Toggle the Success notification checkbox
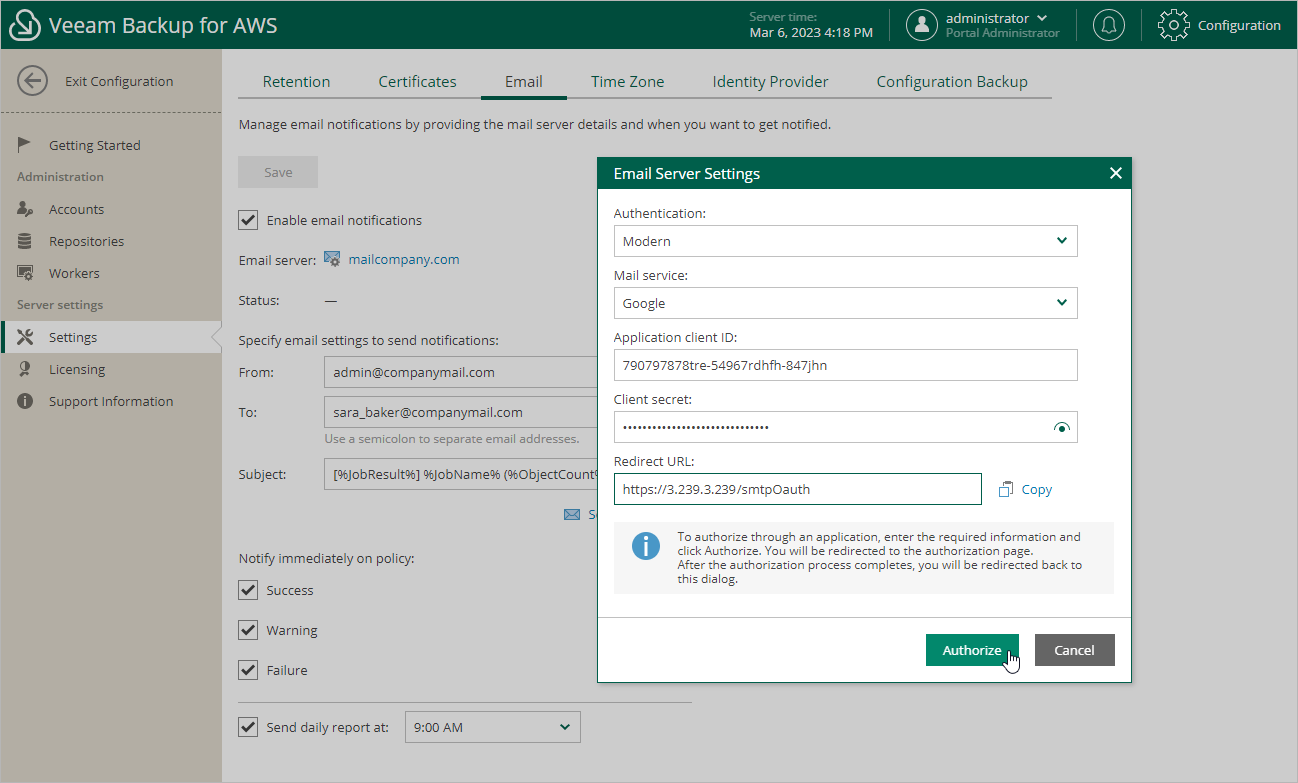The image size is (1298, 783). (249, 590)
